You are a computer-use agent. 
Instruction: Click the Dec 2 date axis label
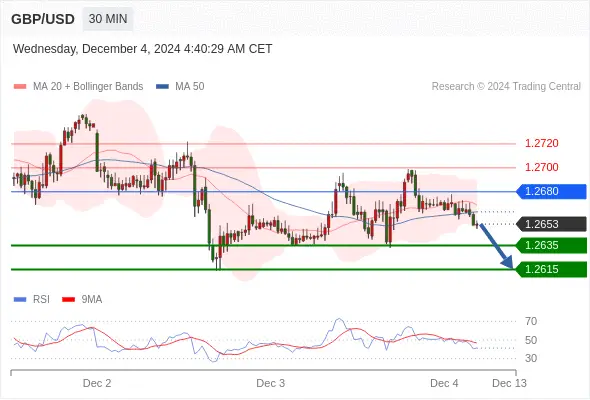97,383
